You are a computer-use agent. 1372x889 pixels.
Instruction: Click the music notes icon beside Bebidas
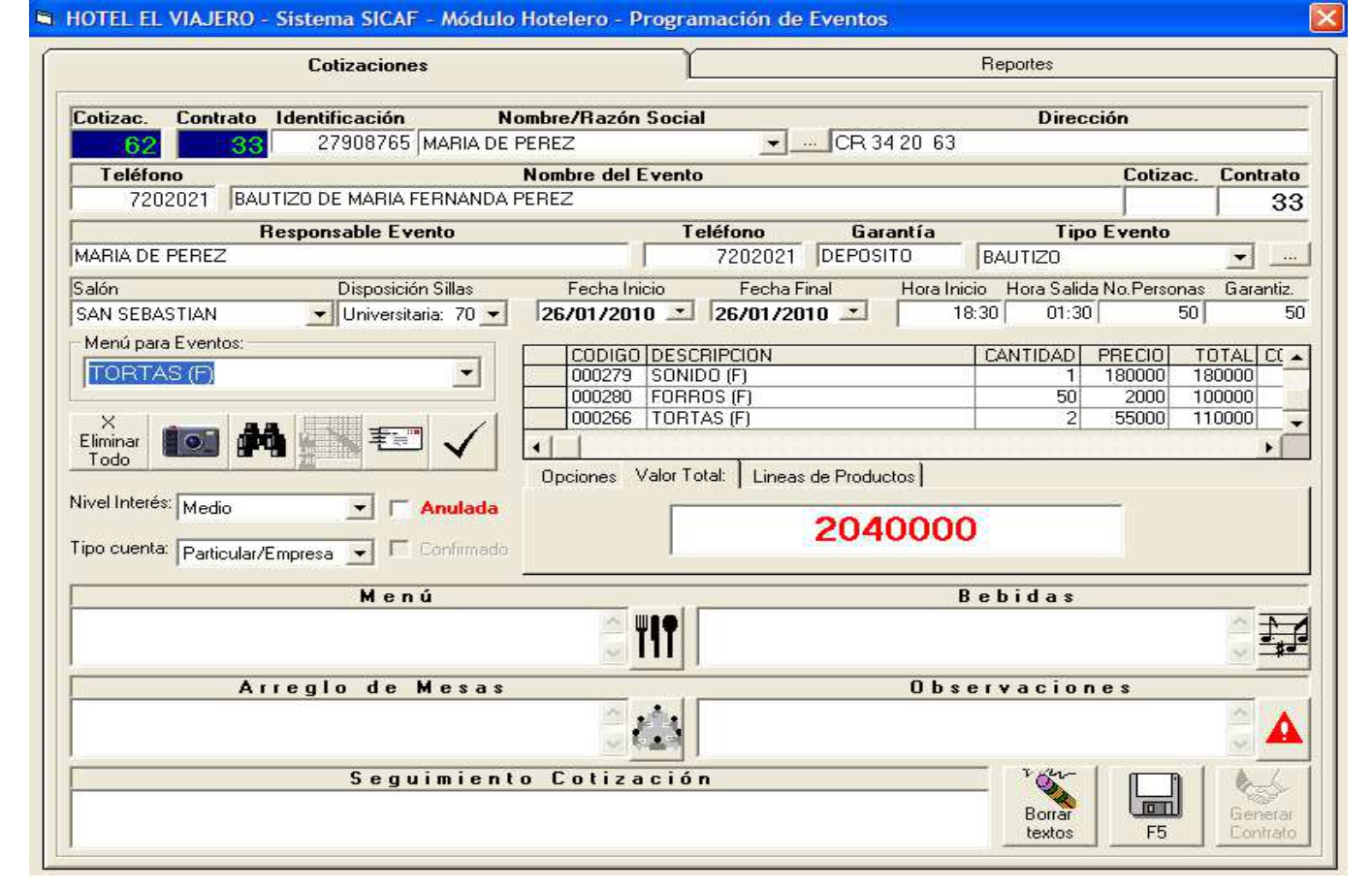pyautogui.click(x=1283, y=637)
